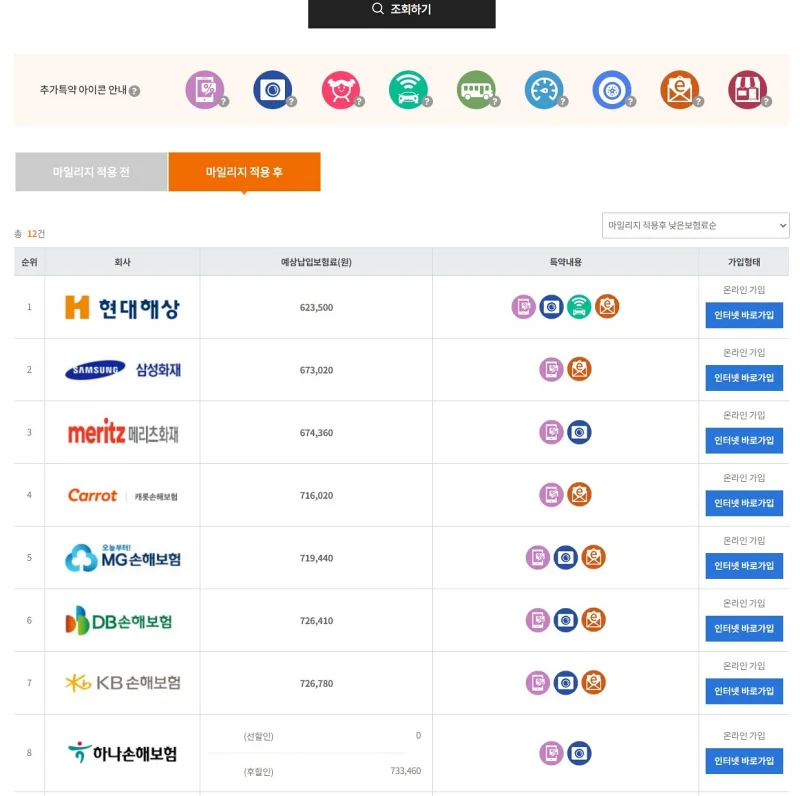Click the 회사 column header
Image resolution: width=800 pixels, height=796 pixels.
(122, 262)
